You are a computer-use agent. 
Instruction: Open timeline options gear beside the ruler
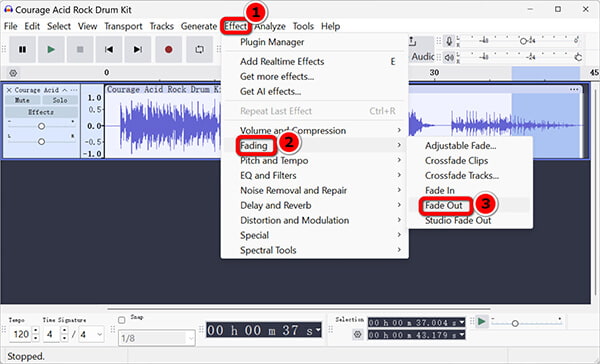[13, 73]
